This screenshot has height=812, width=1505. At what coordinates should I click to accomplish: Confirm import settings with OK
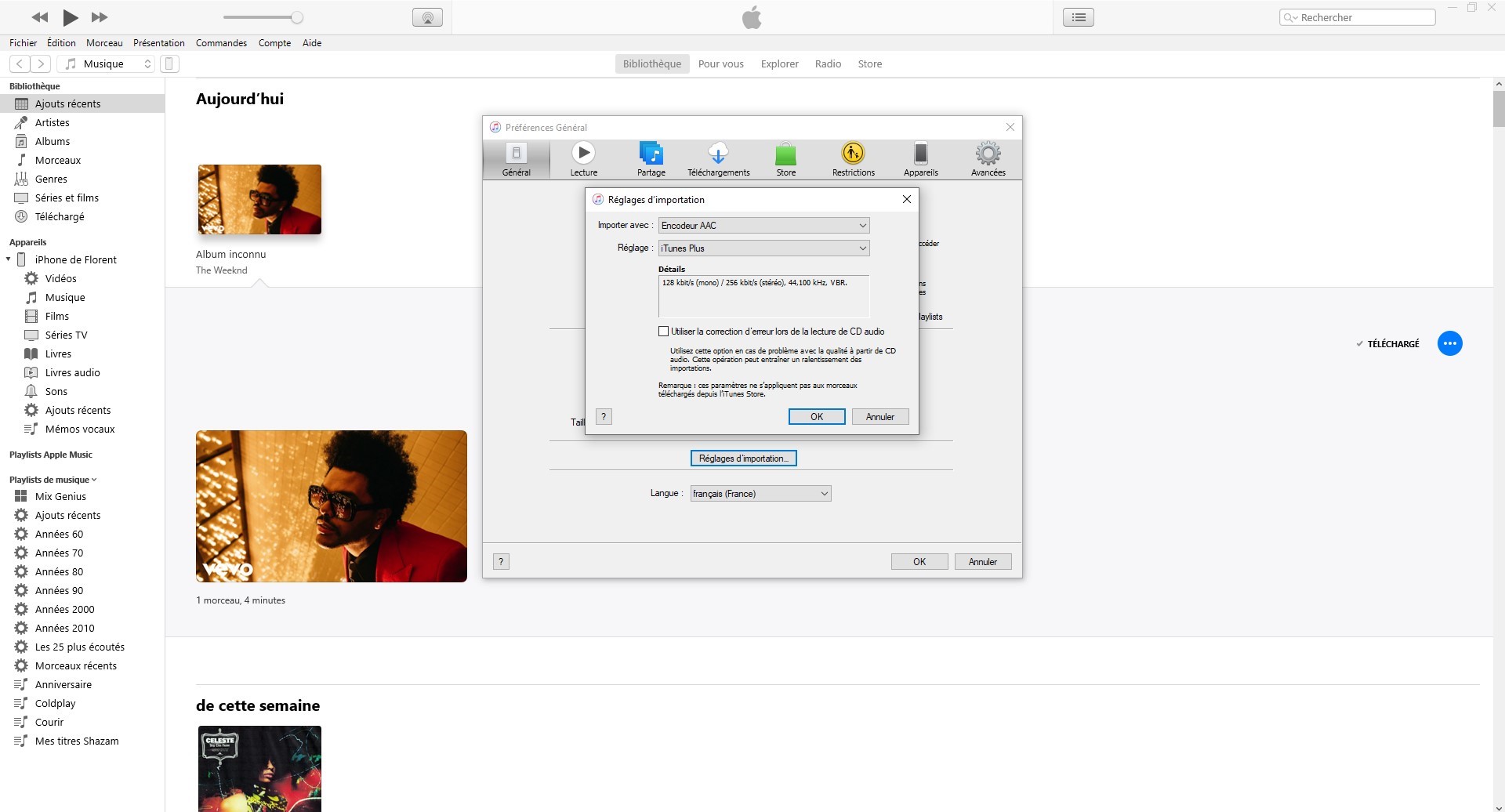[x=817, y=417]
